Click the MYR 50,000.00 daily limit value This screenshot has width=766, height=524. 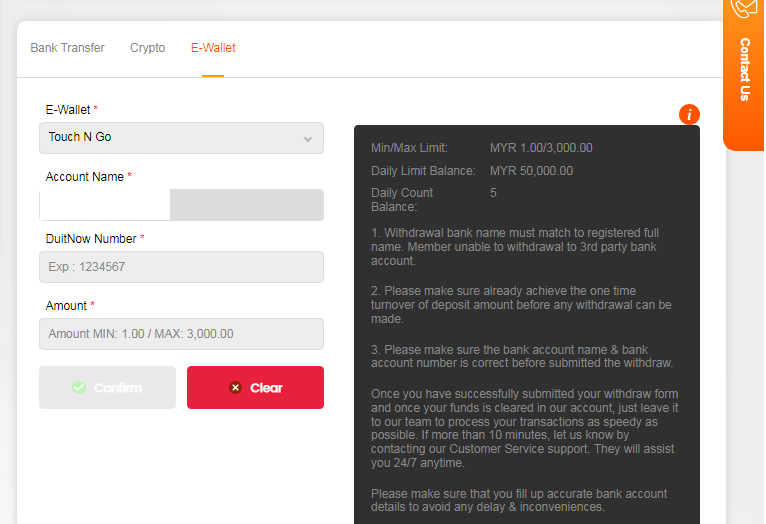(x=531, y=171)
